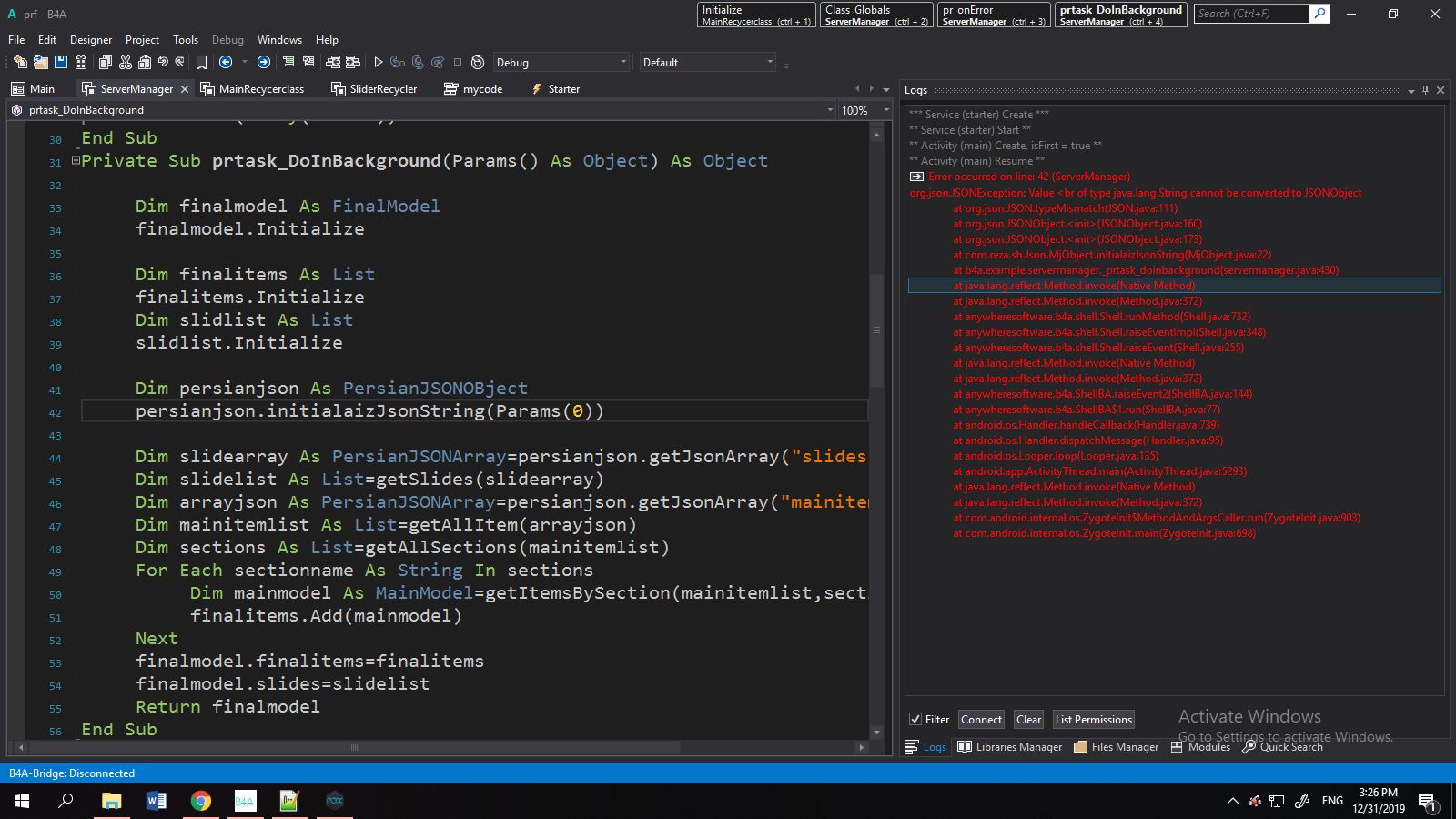Click the Search (Ctrl+F) input box
1456x819 pixels.
click(x=1251, y=14)
